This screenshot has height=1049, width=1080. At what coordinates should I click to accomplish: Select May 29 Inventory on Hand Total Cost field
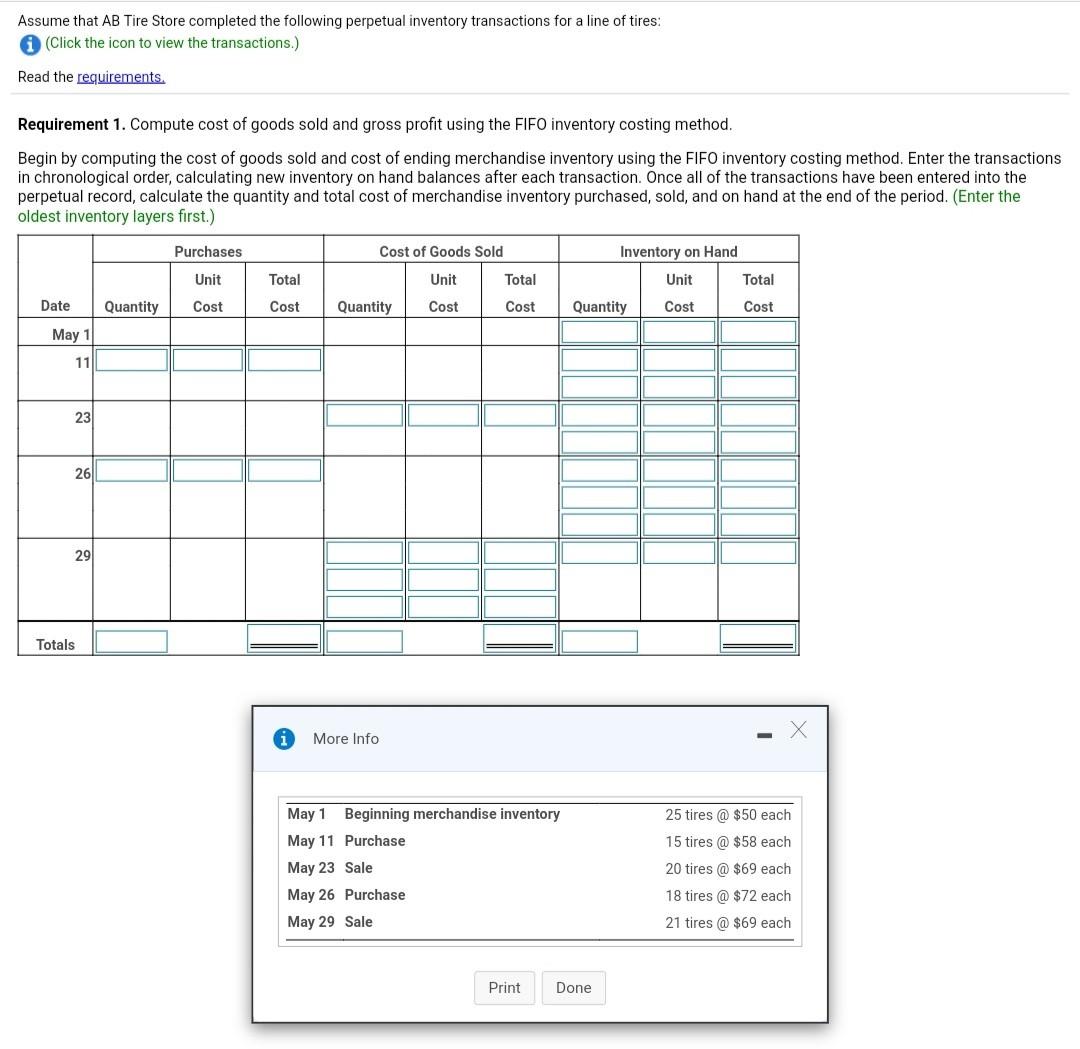coord(758,552)
